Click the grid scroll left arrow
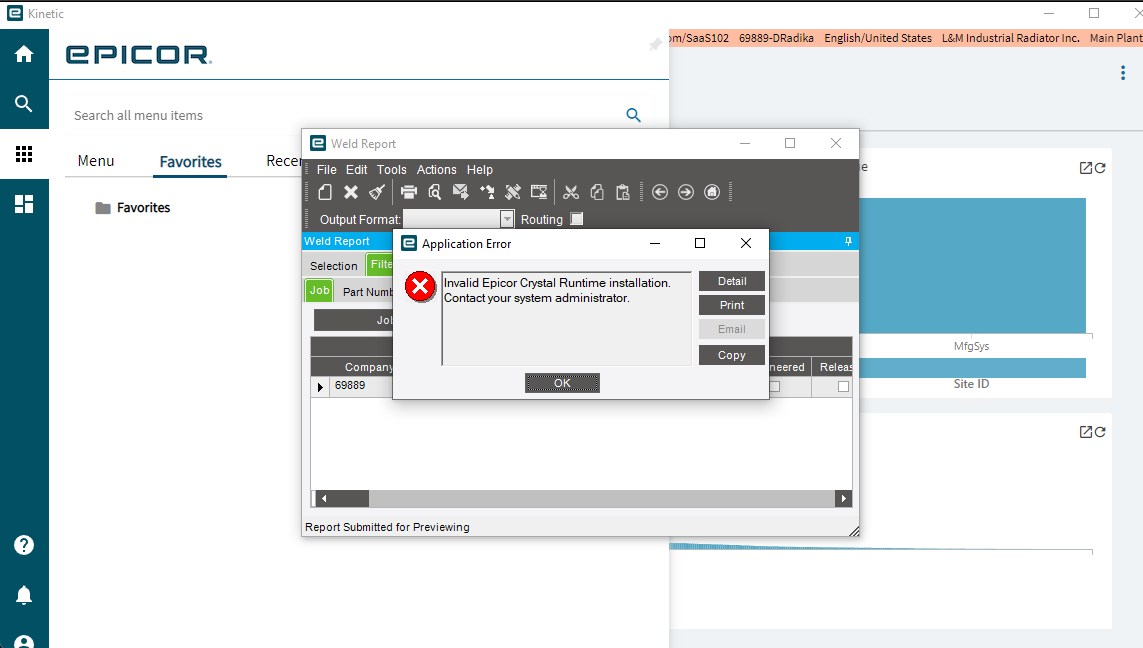 (x=324, y=499)
